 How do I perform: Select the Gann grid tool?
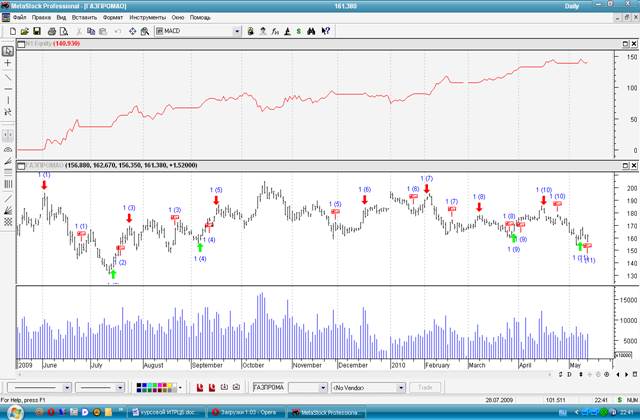8,222
